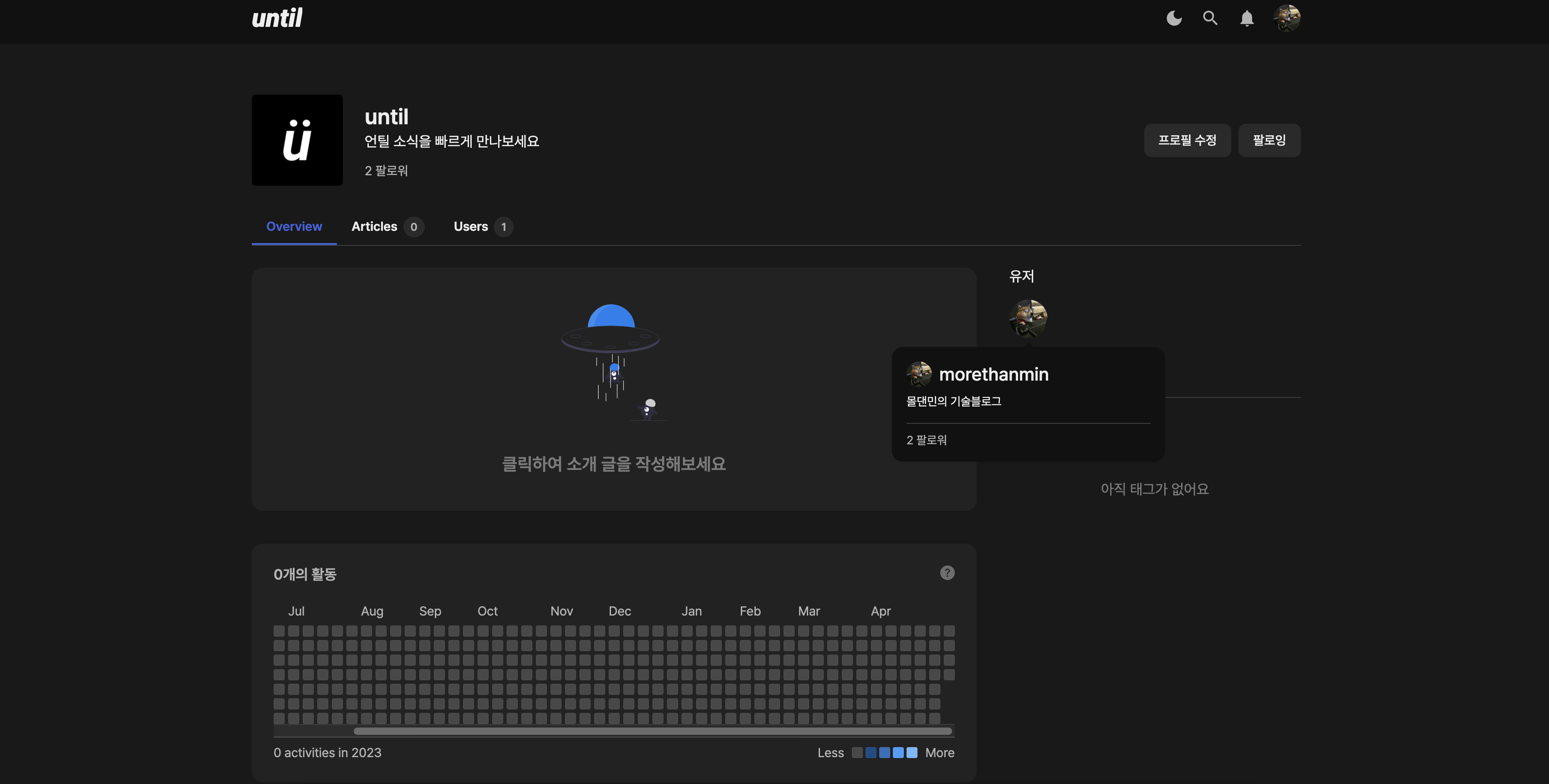Click the dark blue second legend swatch
Image resolution: width=1549 pixels, height=784 pixels.
[871, 753]
